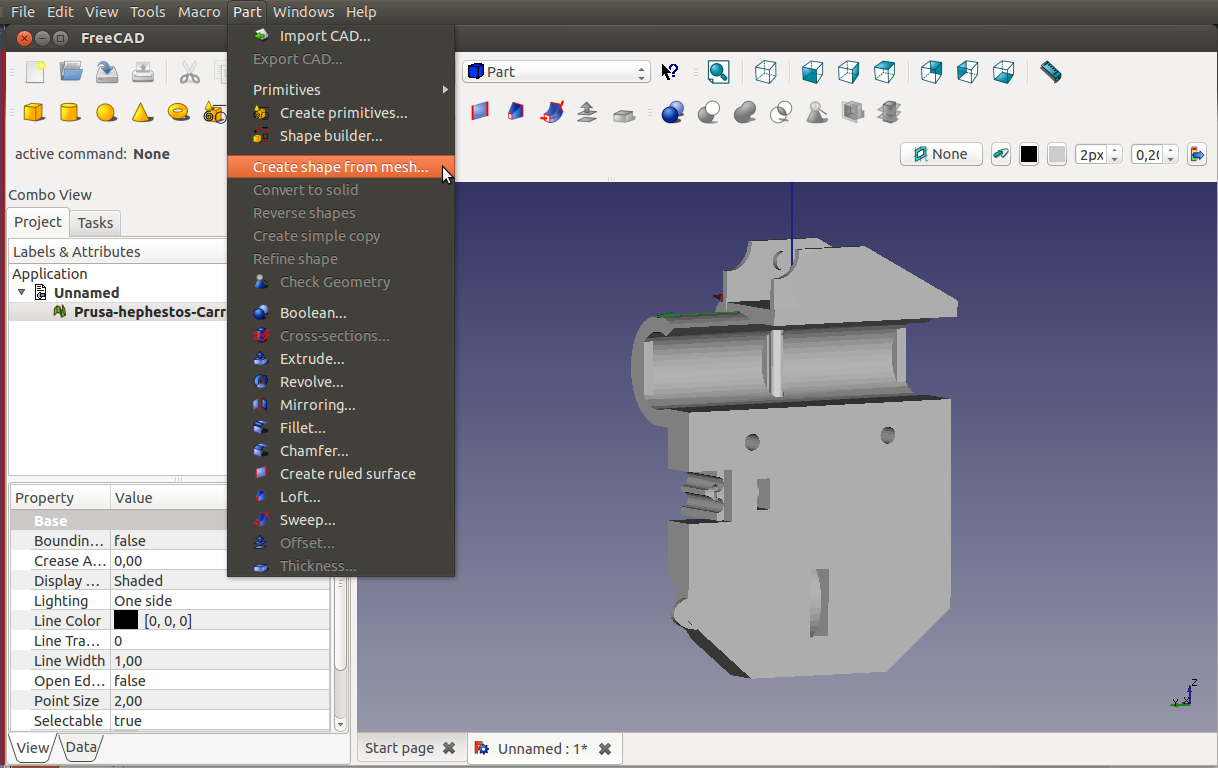This screenshot has height=768, width=1218.
Task: Click the What's This help cursor icon
Action: tap(670, 72)
